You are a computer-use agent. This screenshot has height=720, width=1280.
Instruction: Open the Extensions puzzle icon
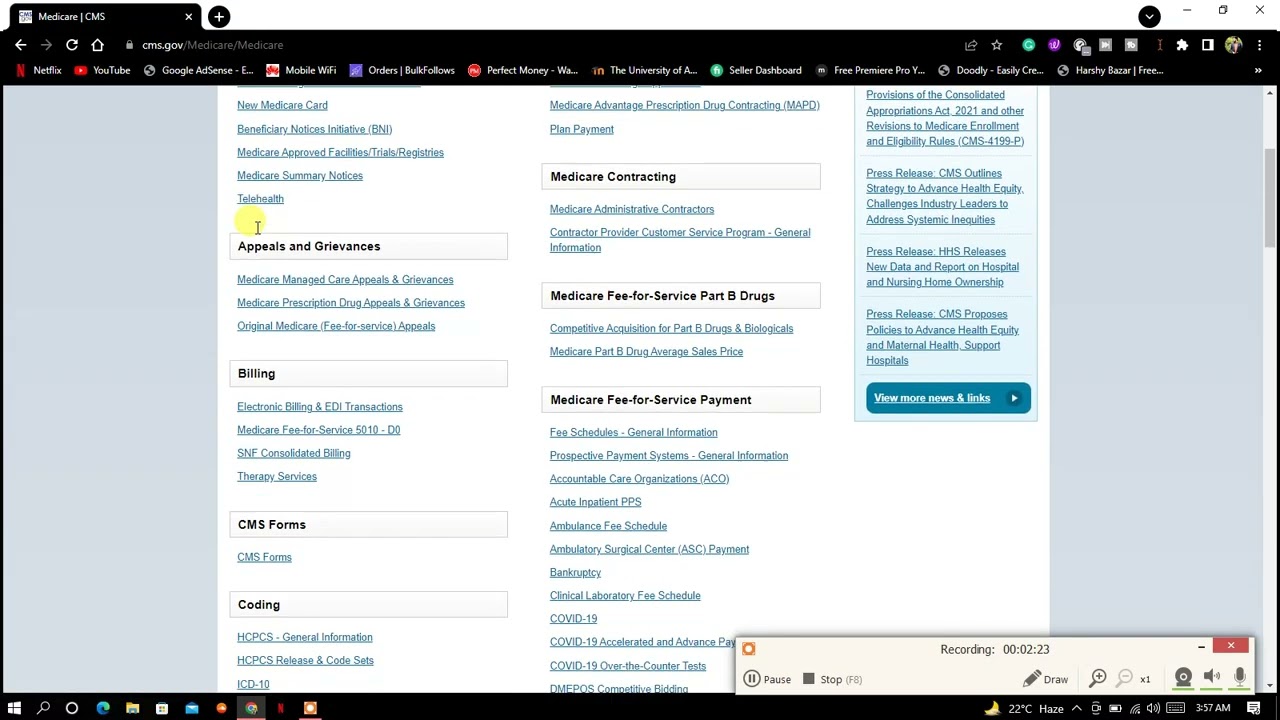click(1182, 45)
